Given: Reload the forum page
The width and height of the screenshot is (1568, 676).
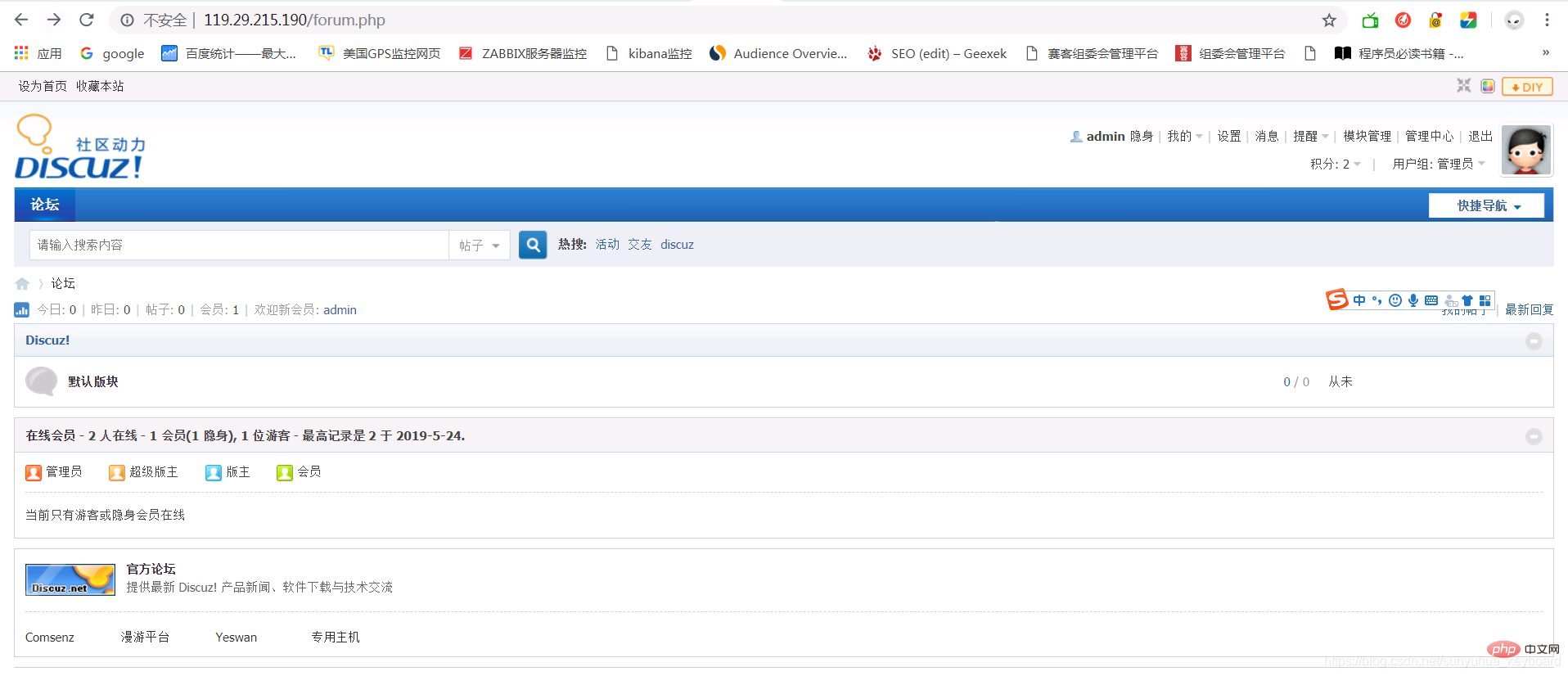Looking at the screenshot, I should (x=87, y=20).
